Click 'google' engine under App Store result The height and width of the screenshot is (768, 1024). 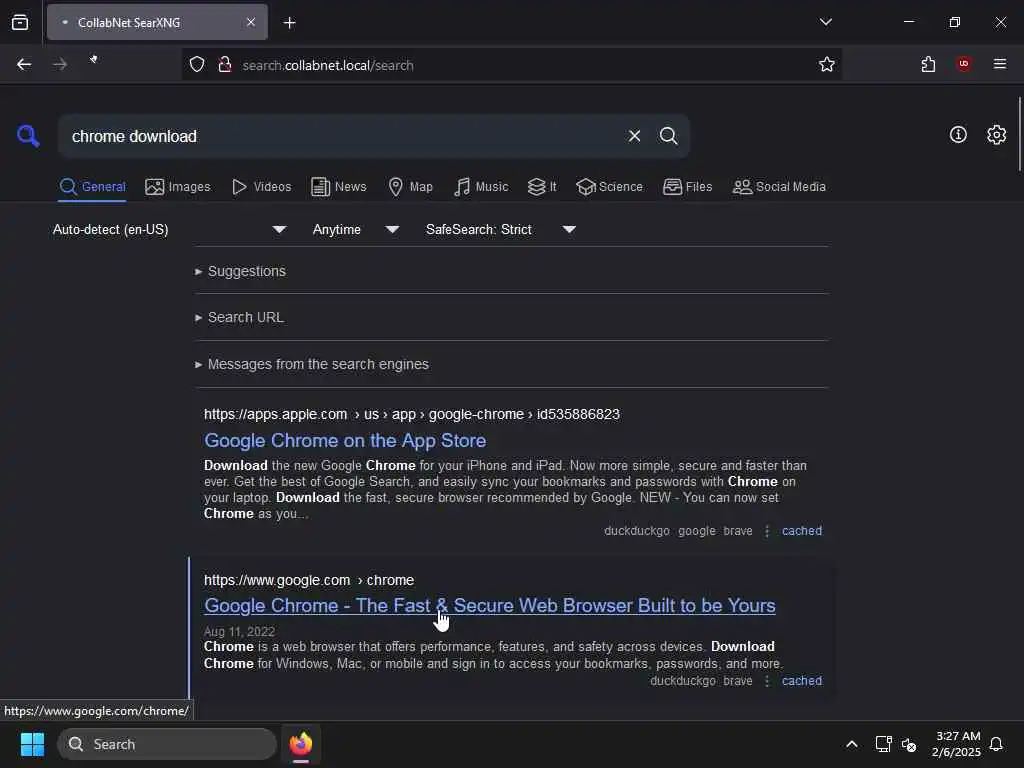(697, 531)
